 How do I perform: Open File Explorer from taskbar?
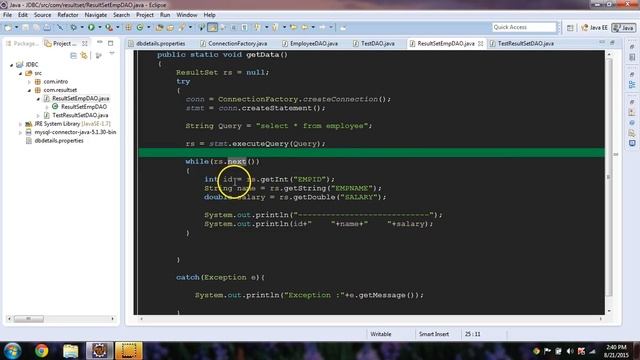[x=71, y=351]
